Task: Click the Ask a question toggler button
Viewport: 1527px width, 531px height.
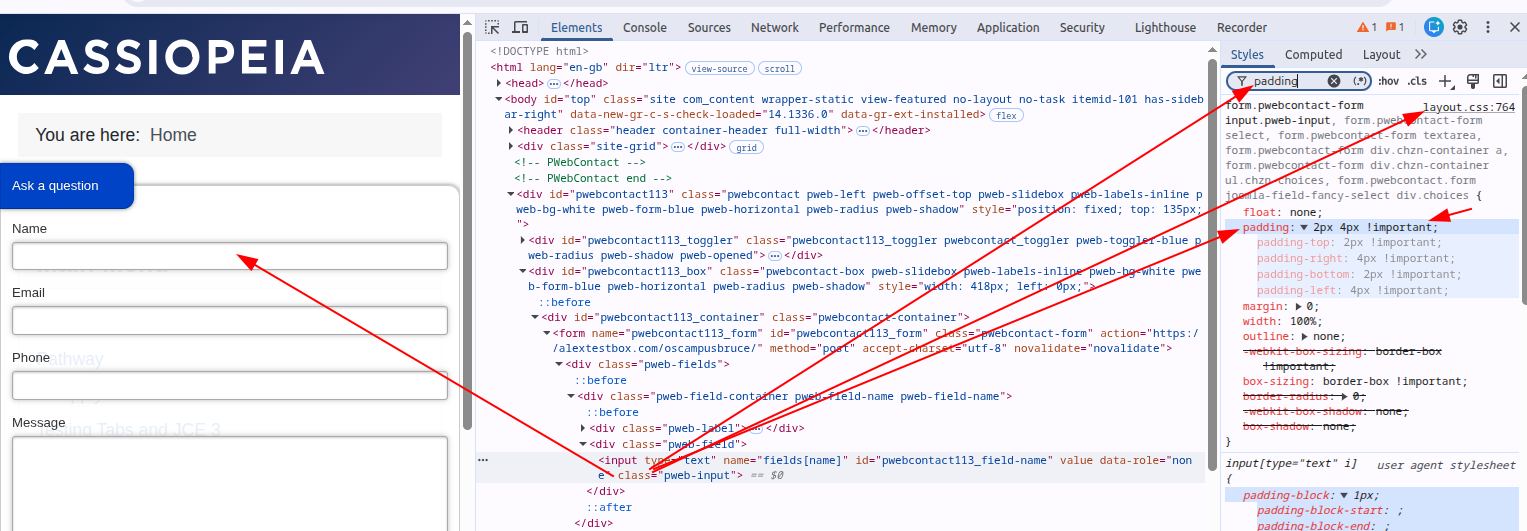Action: [66, 186]
